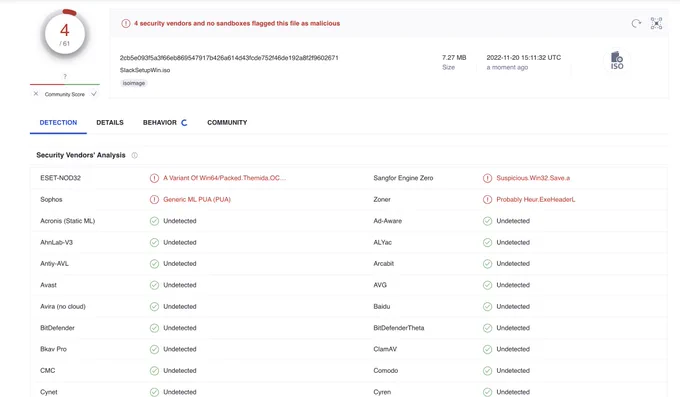Screen dimensions: 680x397
Task: Click the Community Score label
Action: 65,94
